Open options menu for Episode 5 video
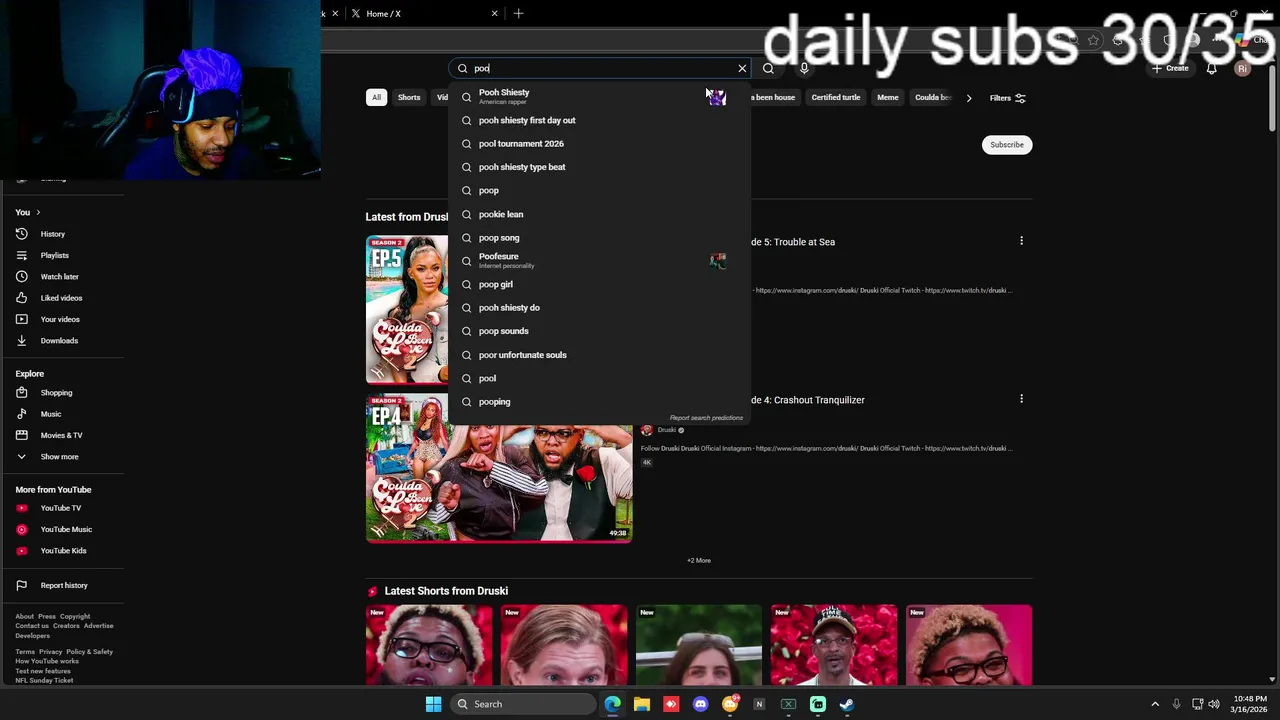 coord(1021,241)
